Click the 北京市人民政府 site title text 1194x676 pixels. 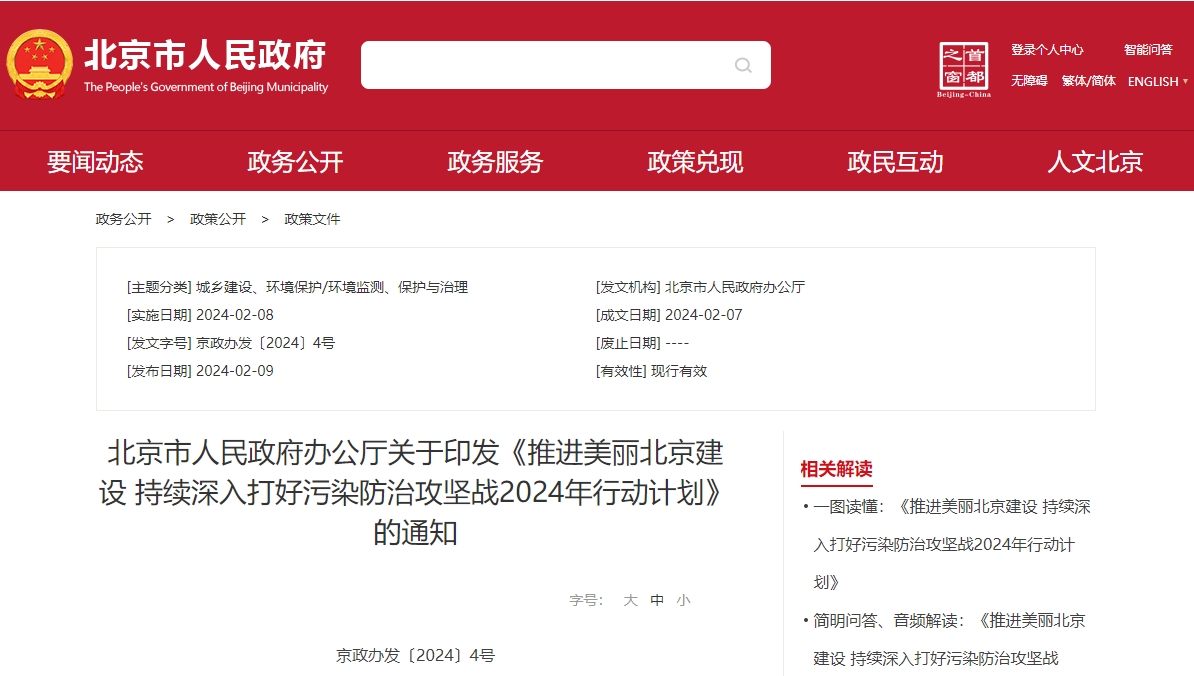tap(205, 55)
